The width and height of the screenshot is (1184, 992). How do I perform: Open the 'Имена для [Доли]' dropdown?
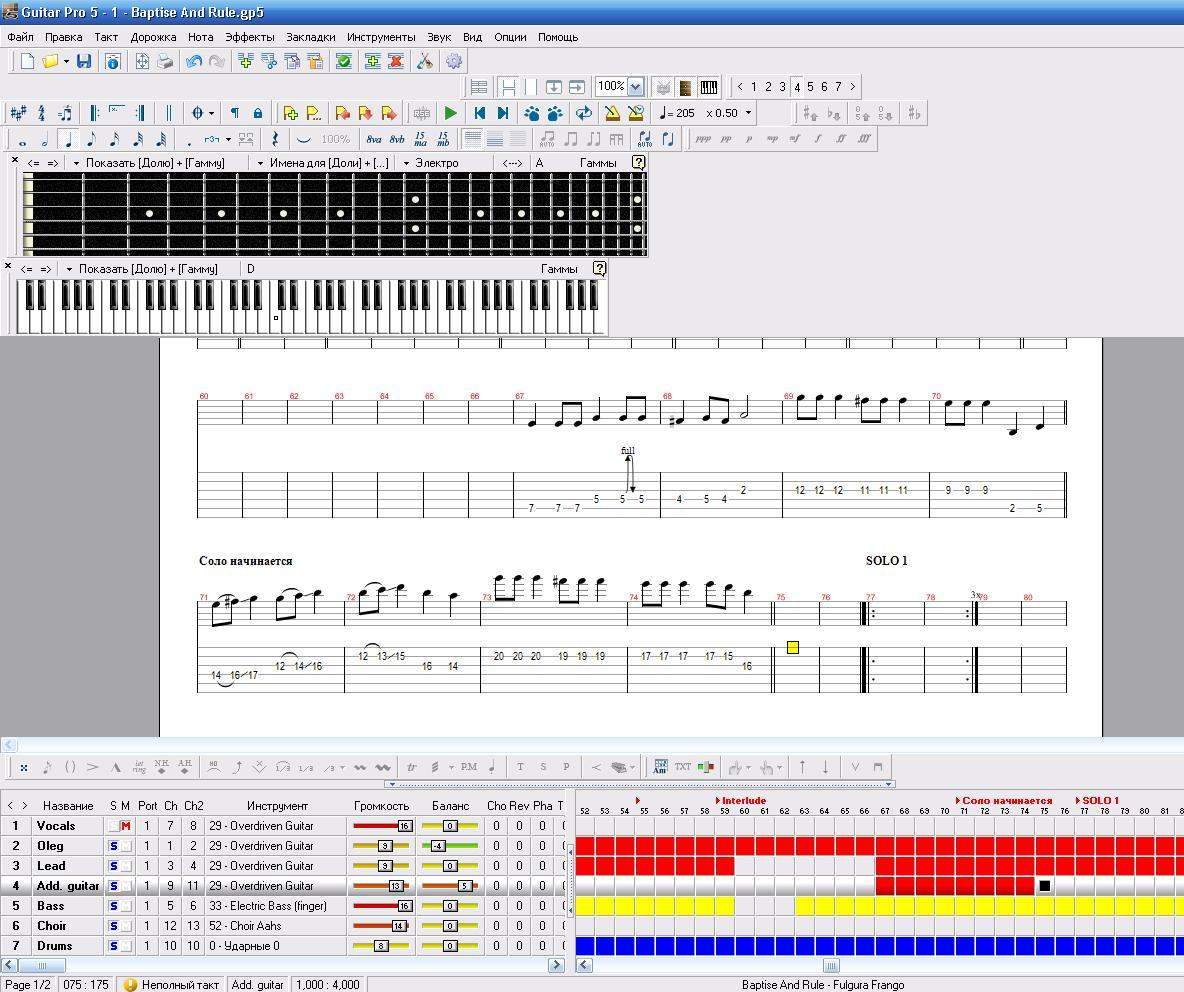click(x=261, y=163)
